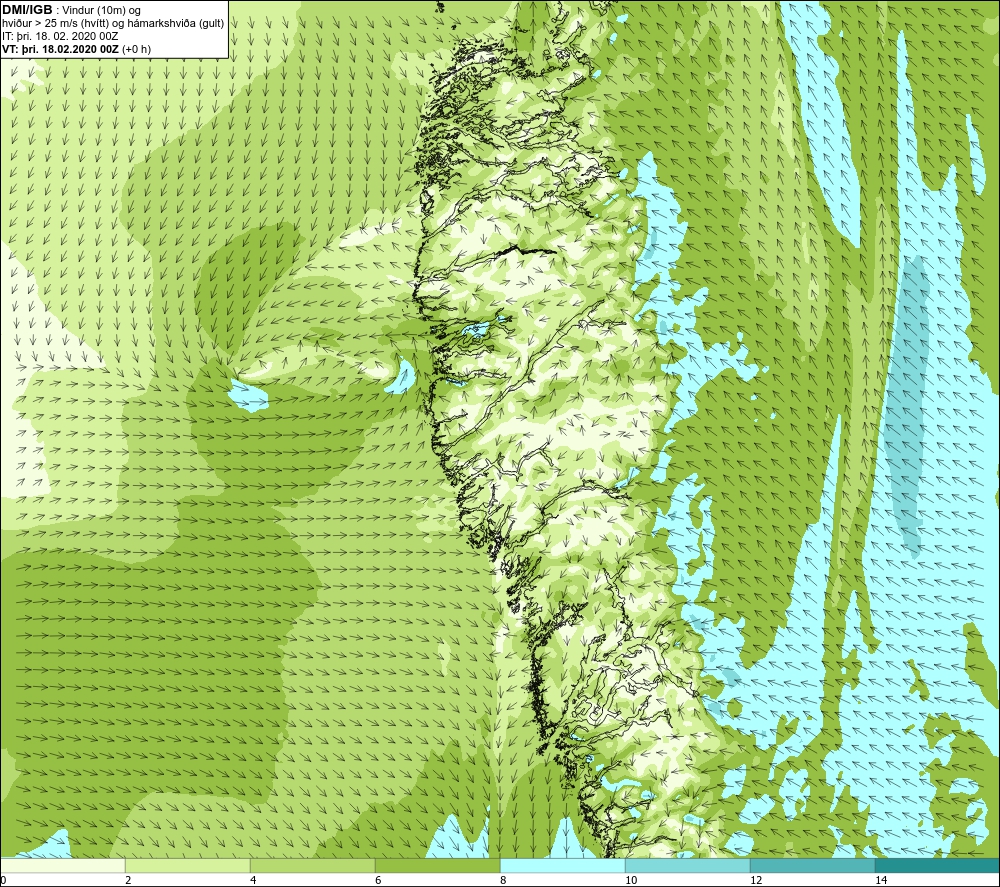Click the 'Vindur (10m) og' label
Viewport: 1000px width, 887px height.
pos(101,11)
